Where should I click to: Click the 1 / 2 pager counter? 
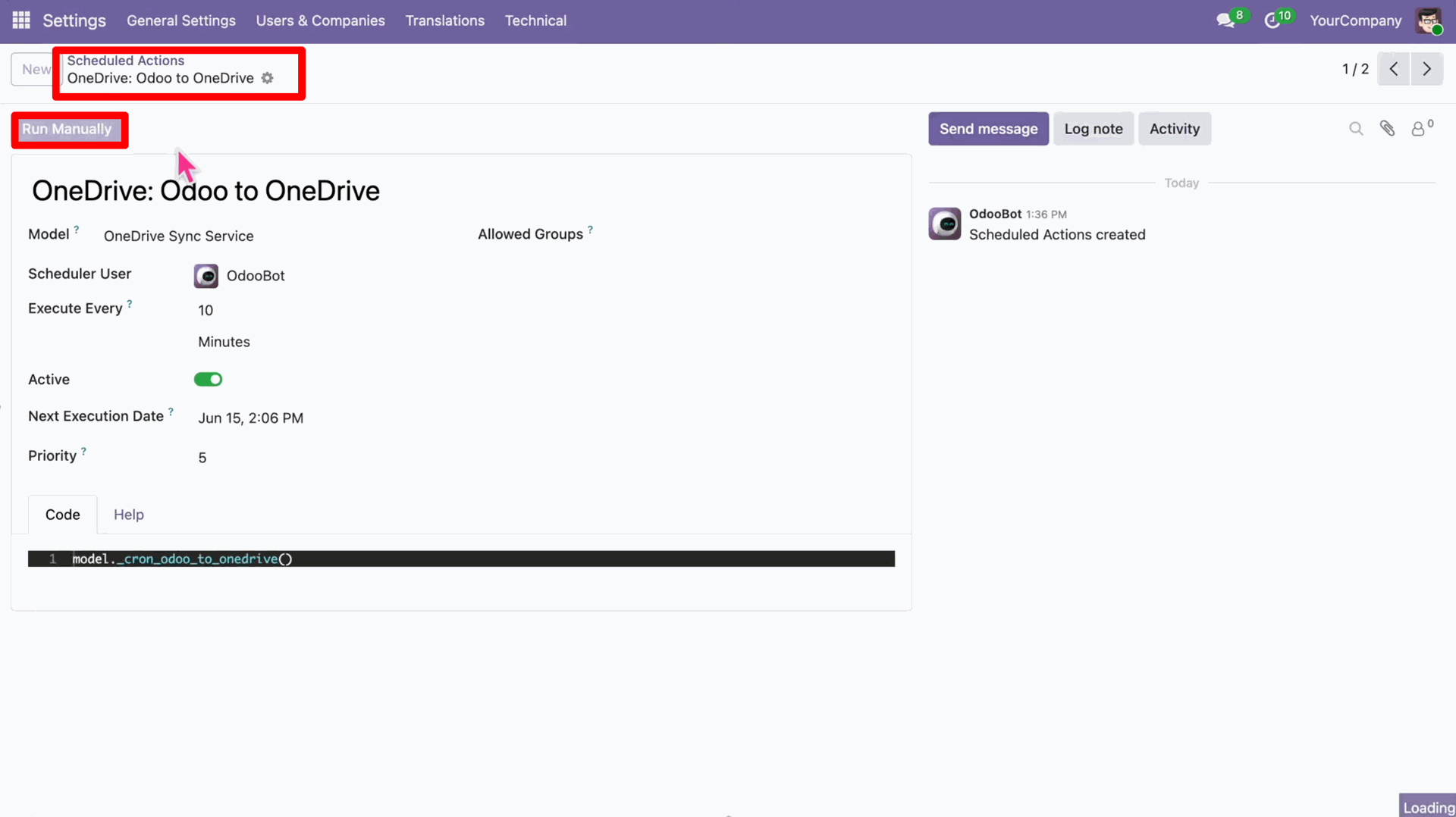click(1355, 69)
